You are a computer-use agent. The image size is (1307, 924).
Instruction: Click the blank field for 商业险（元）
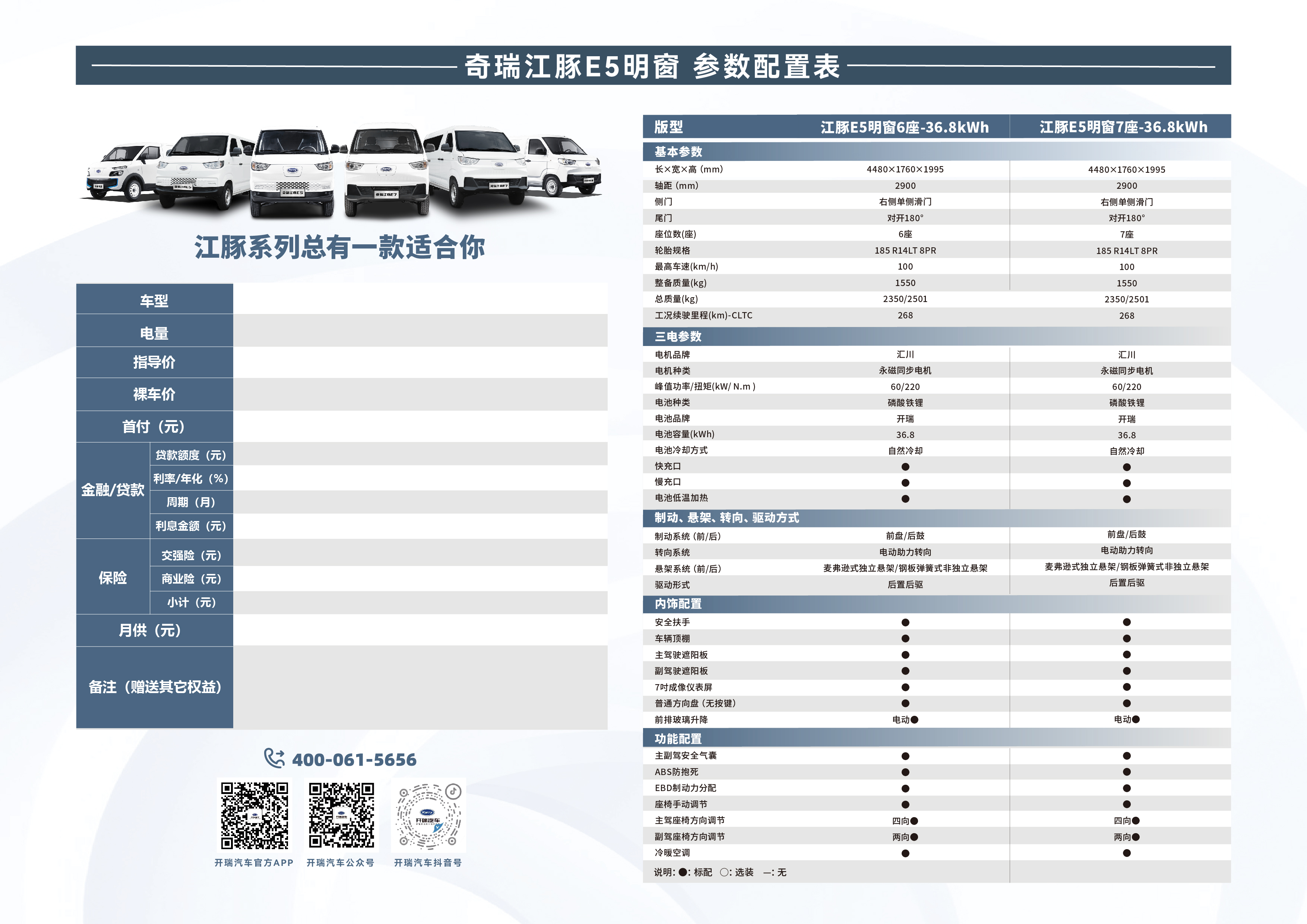click(420, 579)
